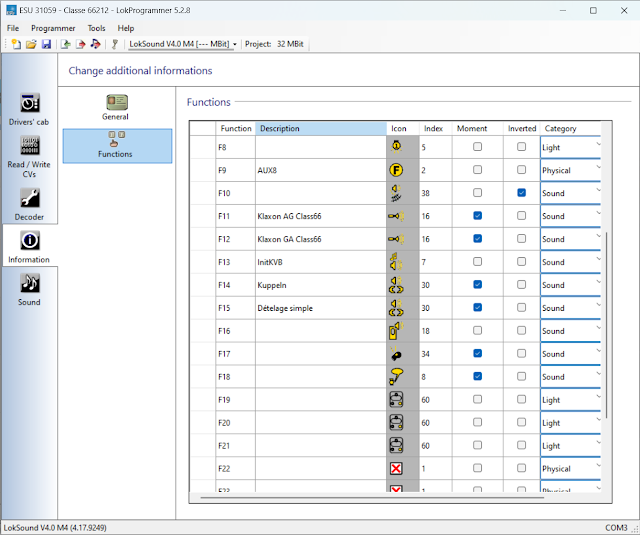Screen dimensions: 640x535
Task: Open the Programmer menu
Action: pos(53,28)
